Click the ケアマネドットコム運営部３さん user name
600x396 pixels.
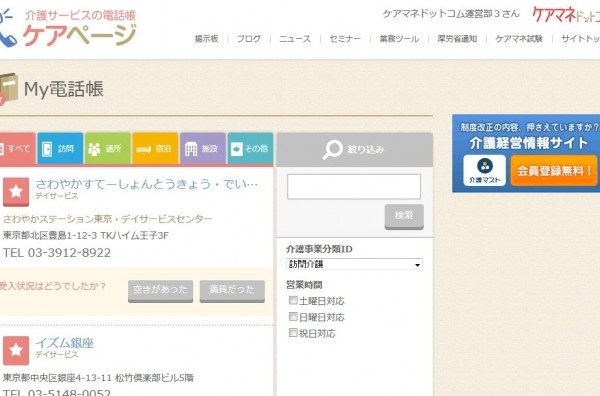tap(451, 14)
